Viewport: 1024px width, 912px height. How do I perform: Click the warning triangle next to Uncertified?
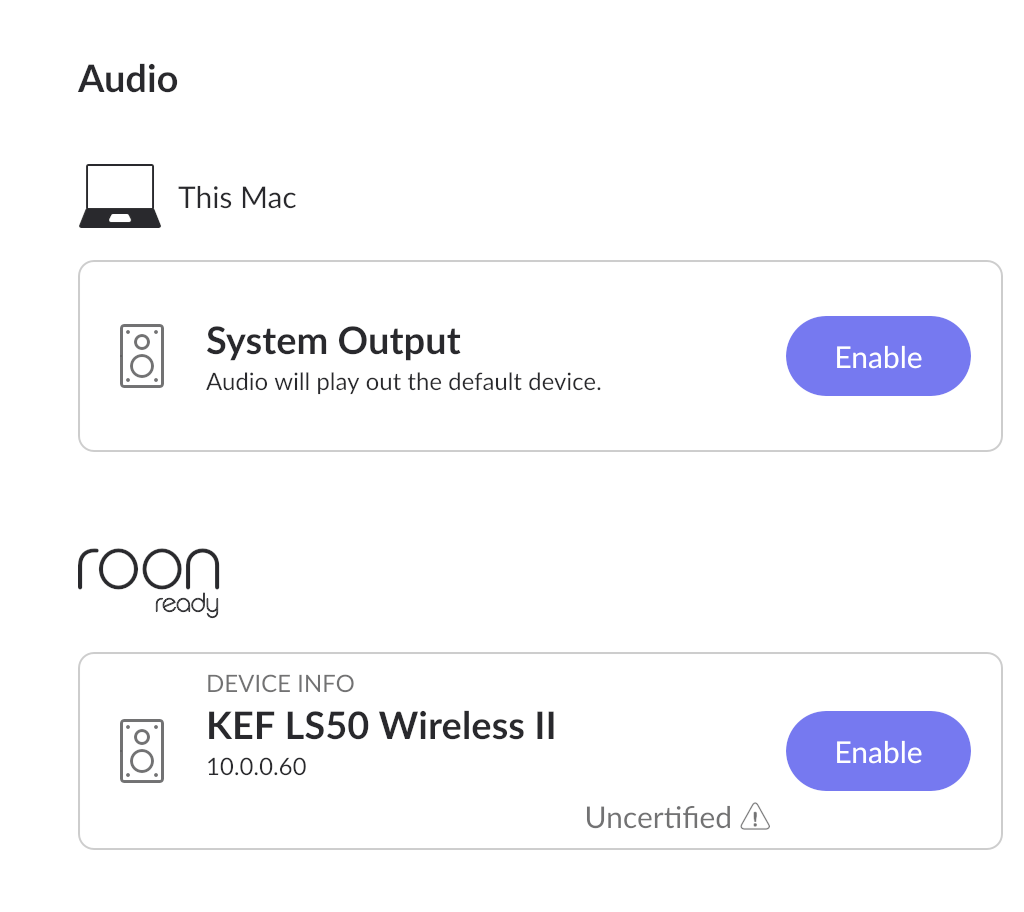pos(756,817)
